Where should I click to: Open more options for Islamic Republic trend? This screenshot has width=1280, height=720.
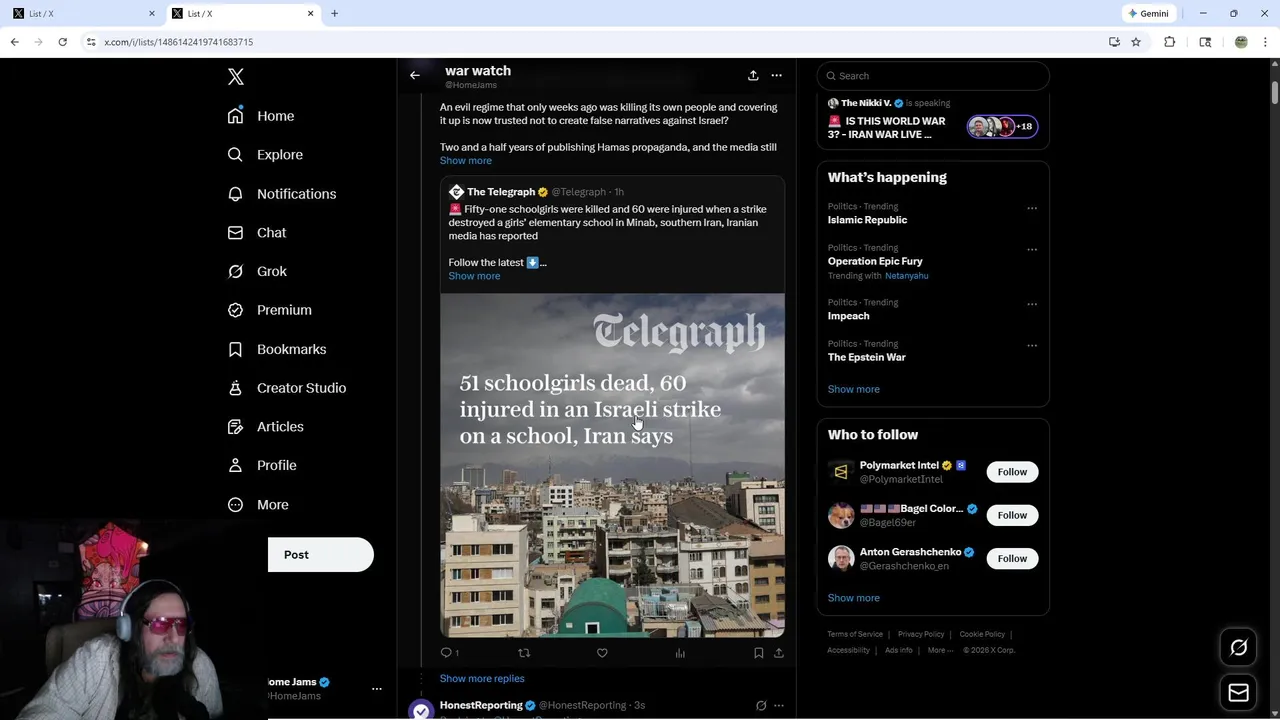click(x=1032, y=209)
